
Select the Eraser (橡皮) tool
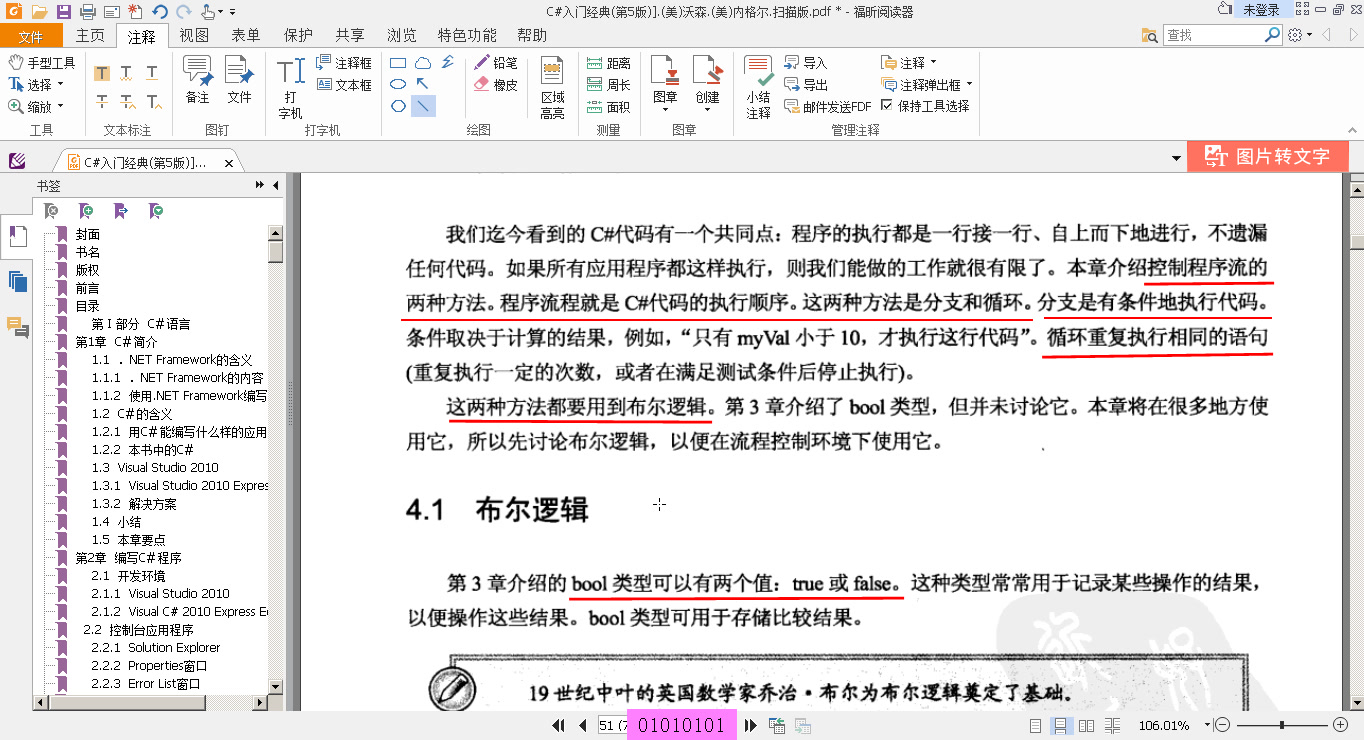[496, 85]
